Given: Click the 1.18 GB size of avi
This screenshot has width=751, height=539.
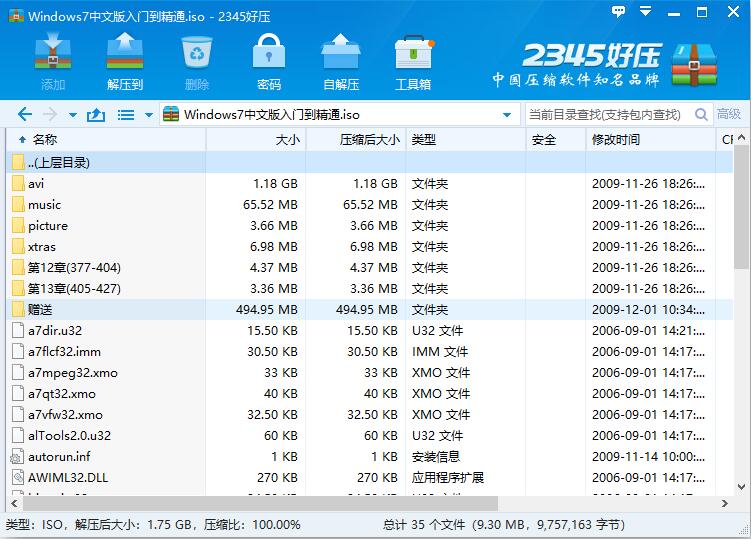Looking at the screenshot, I should [275, 183].
